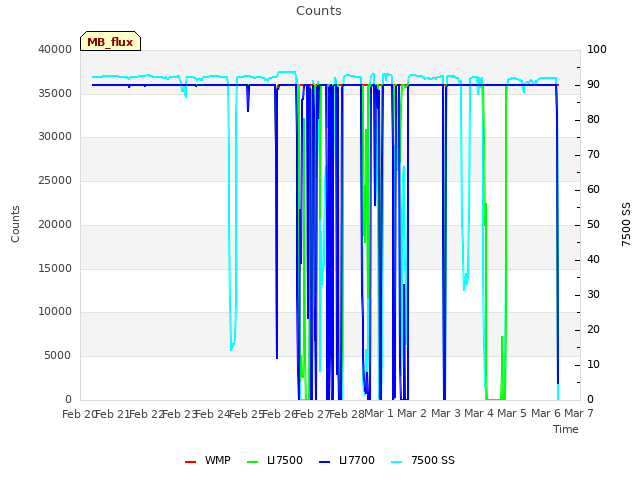Click the 60 tick on right axis
The height and width of the screenshot is (480, 640).
click(x=593, y=189)
